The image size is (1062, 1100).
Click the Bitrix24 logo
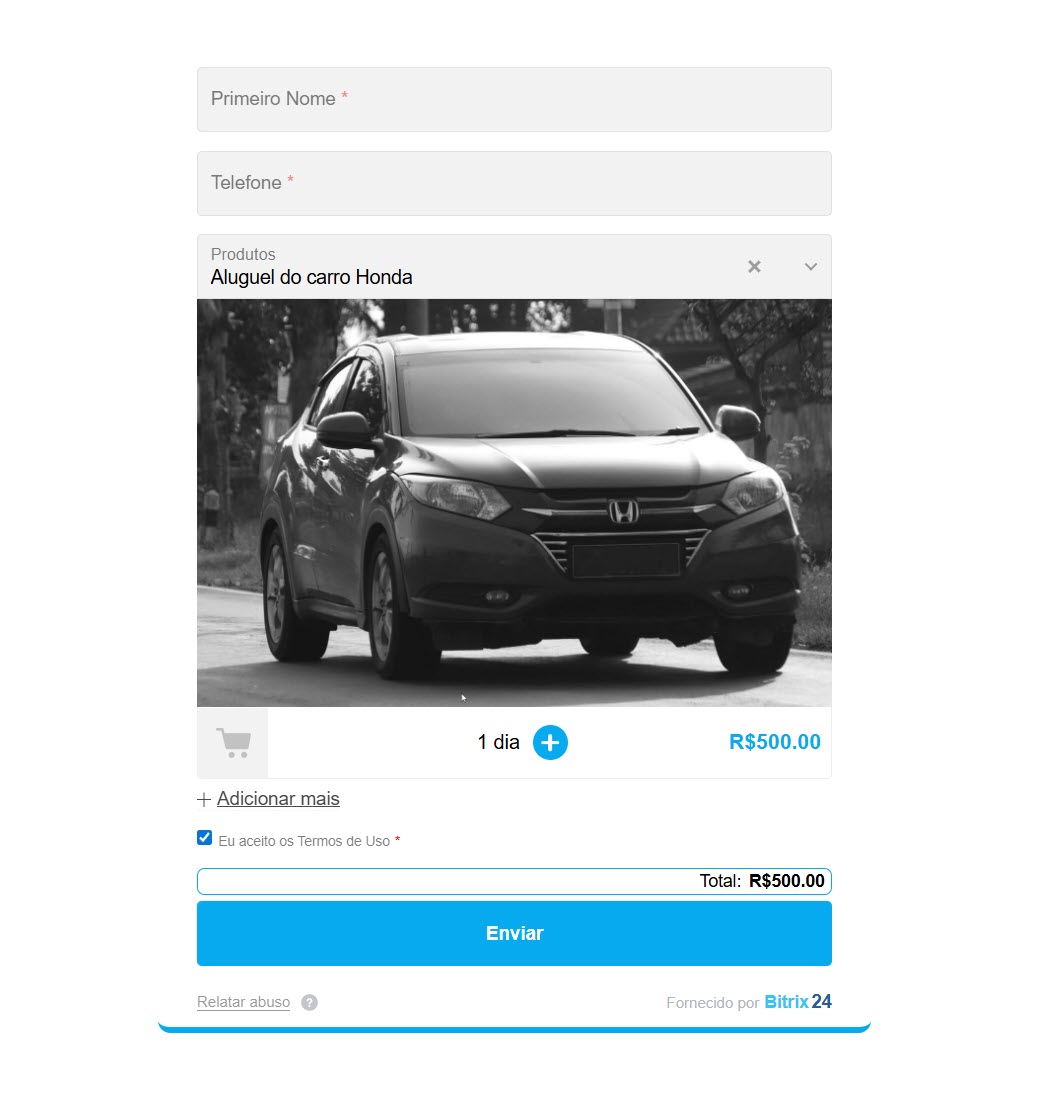click(798, 1002)
